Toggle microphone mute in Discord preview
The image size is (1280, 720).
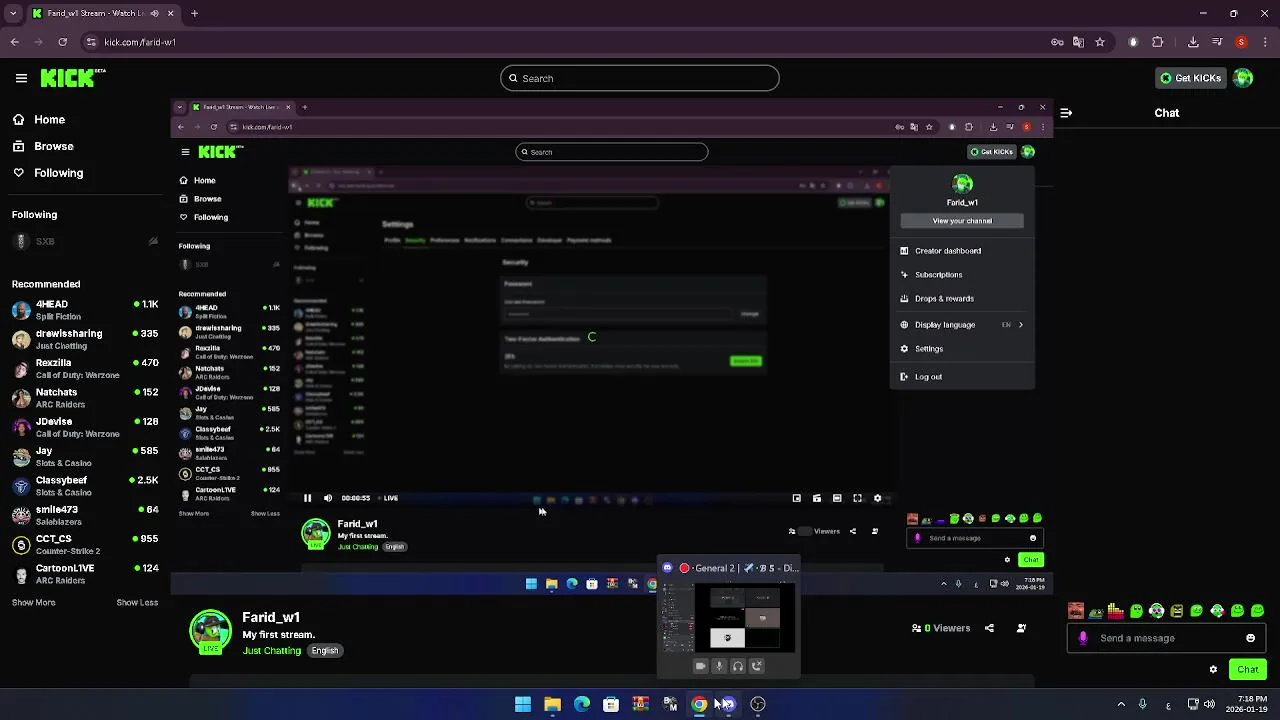[x=719, y=666]
